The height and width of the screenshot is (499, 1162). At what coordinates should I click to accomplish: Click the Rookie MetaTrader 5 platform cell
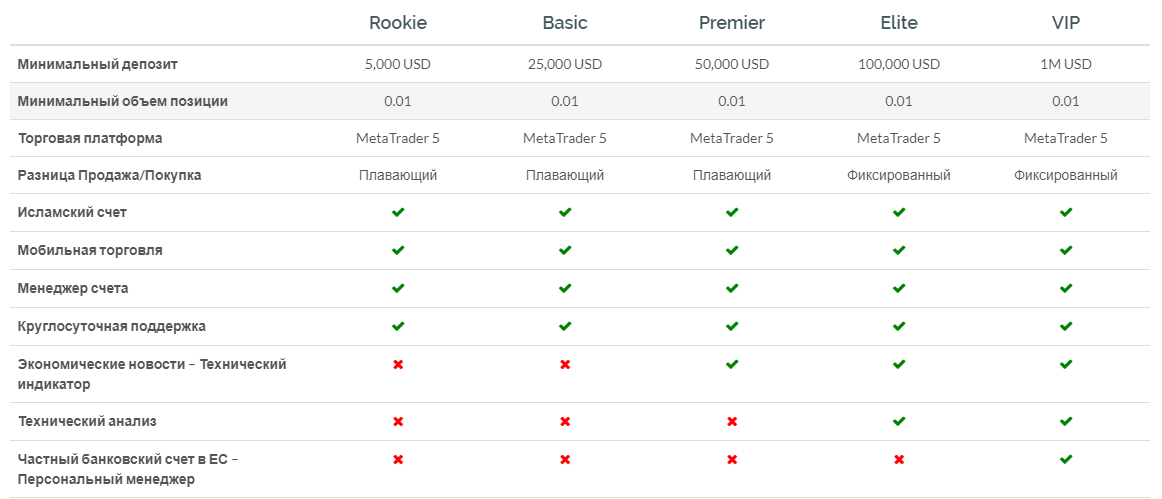[398, 138]
